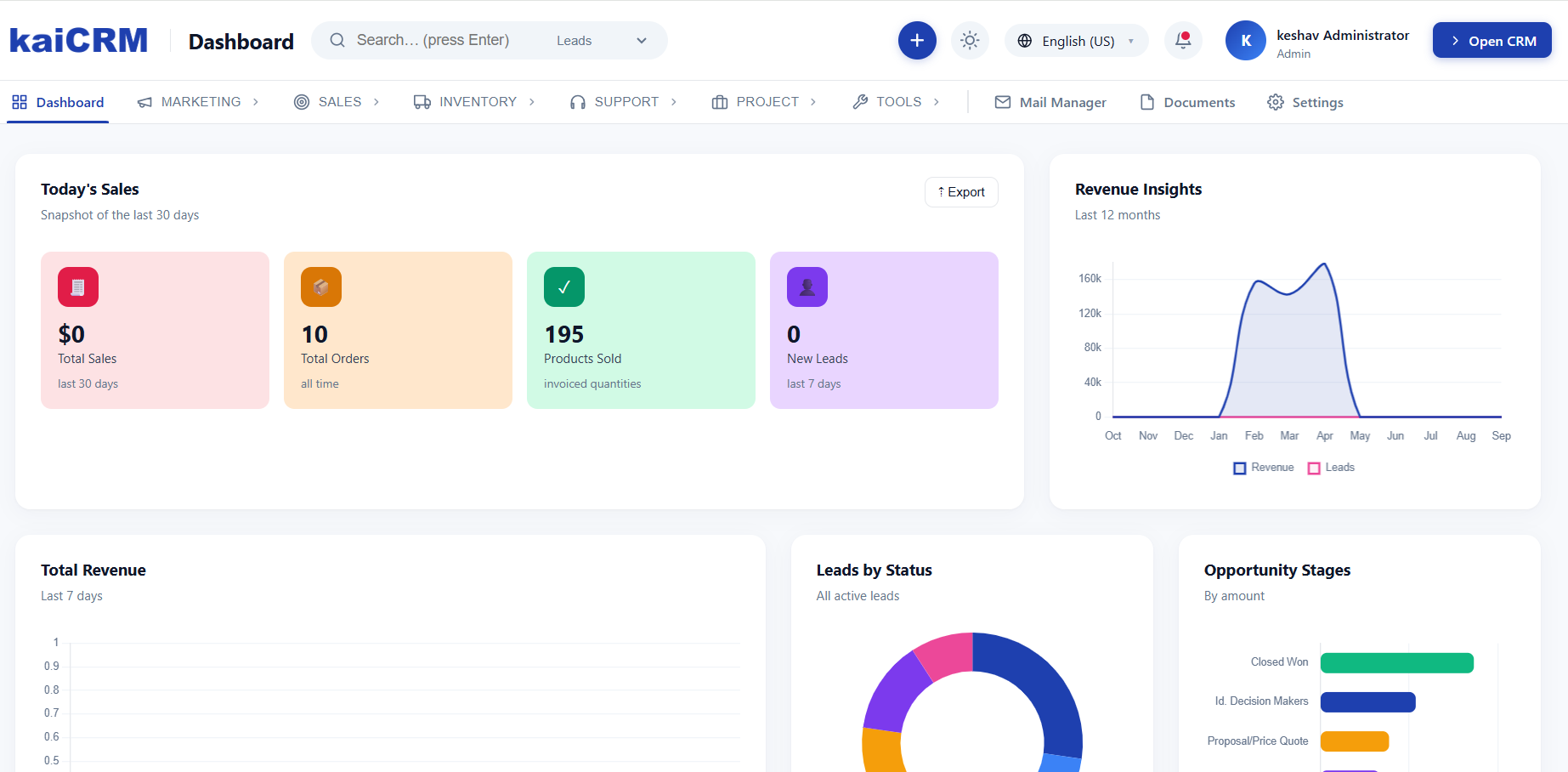
Task: Expand the Tools menu chevron
Action: tap(937, 102)
